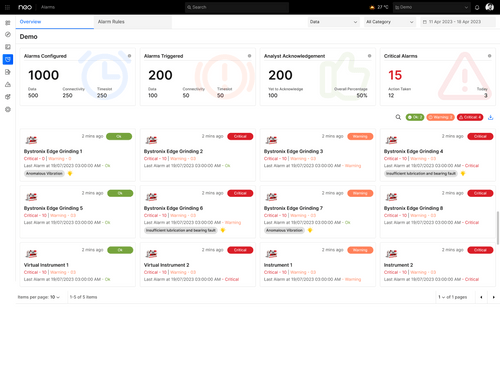Click Warning badge on Instrument 1 card

[360, 250]
